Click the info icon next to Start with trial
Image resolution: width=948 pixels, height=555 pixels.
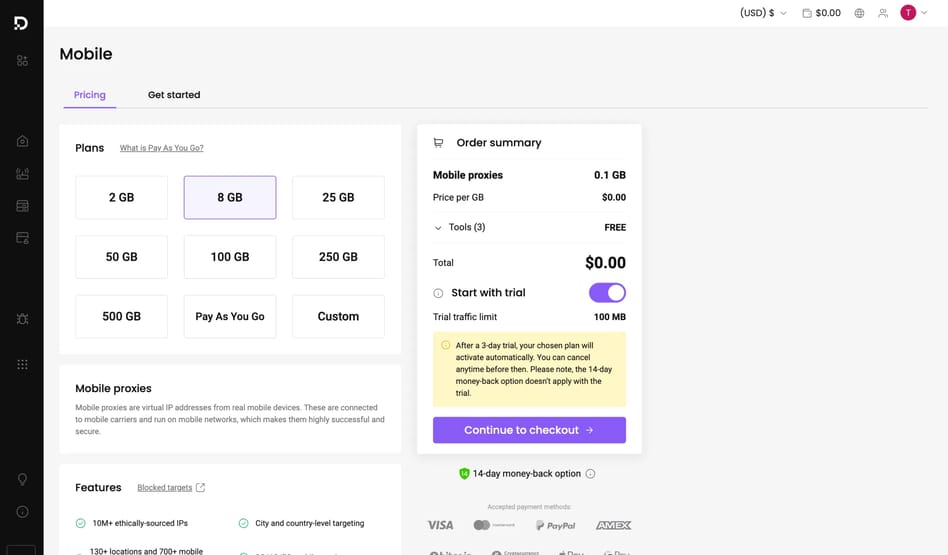[x=438, y=293]
